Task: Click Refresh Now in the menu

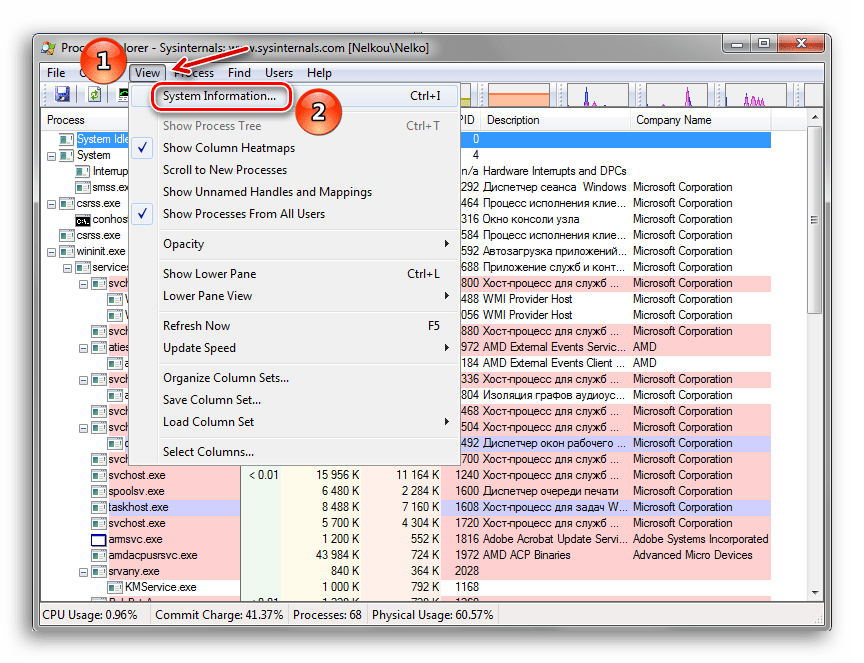Action: point(197,326)
